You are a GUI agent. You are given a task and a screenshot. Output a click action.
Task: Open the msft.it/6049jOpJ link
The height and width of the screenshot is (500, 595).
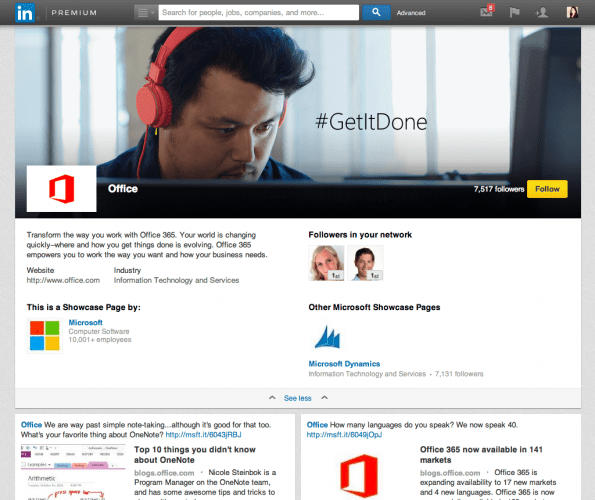coord(344,435)
